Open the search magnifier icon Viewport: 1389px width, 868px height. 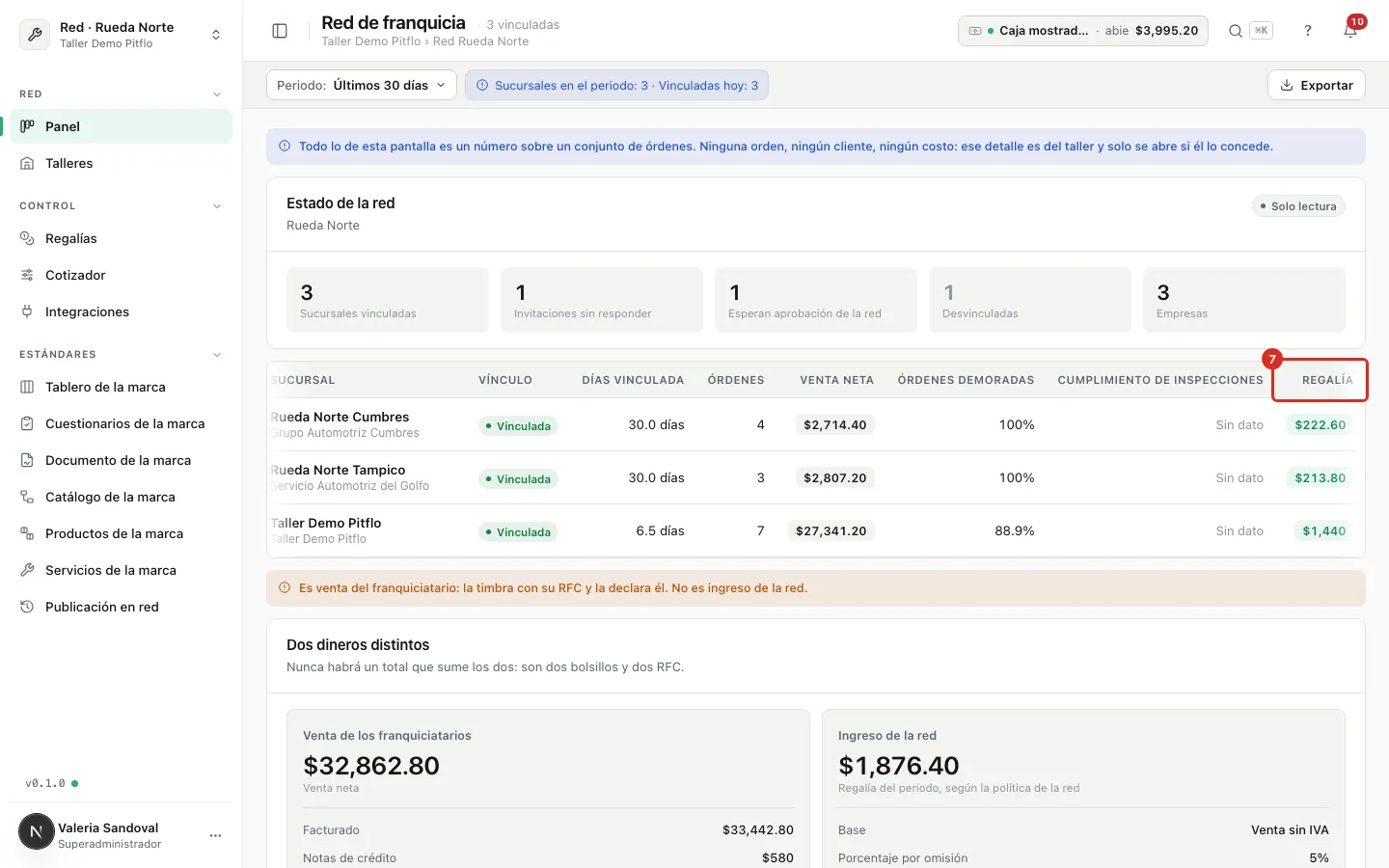tap(1235, 31)
